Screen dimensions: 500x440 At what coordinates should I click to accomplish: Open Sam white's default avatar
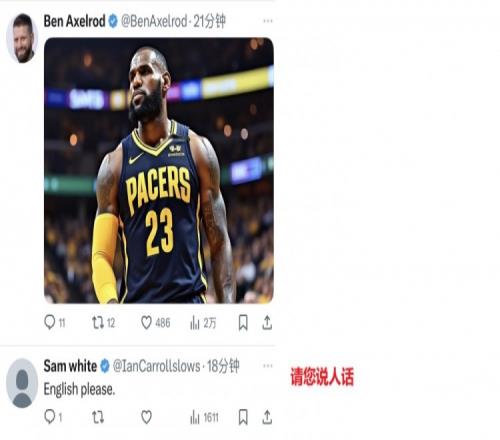click(x=22, y=383)
